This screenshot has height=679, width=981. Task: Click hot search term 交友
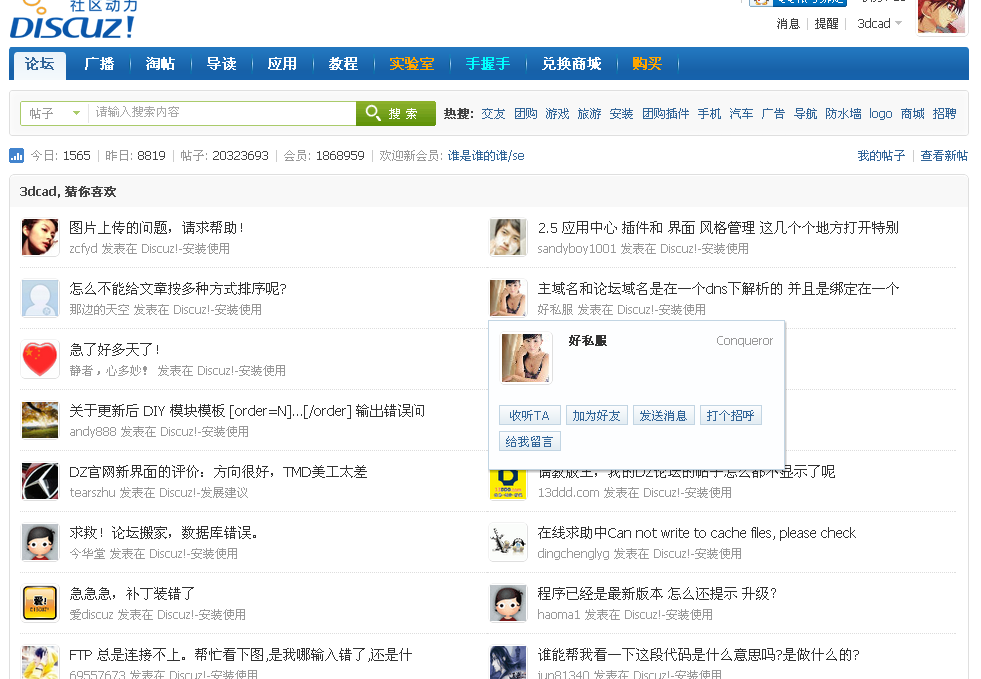(x=493, y=114)
